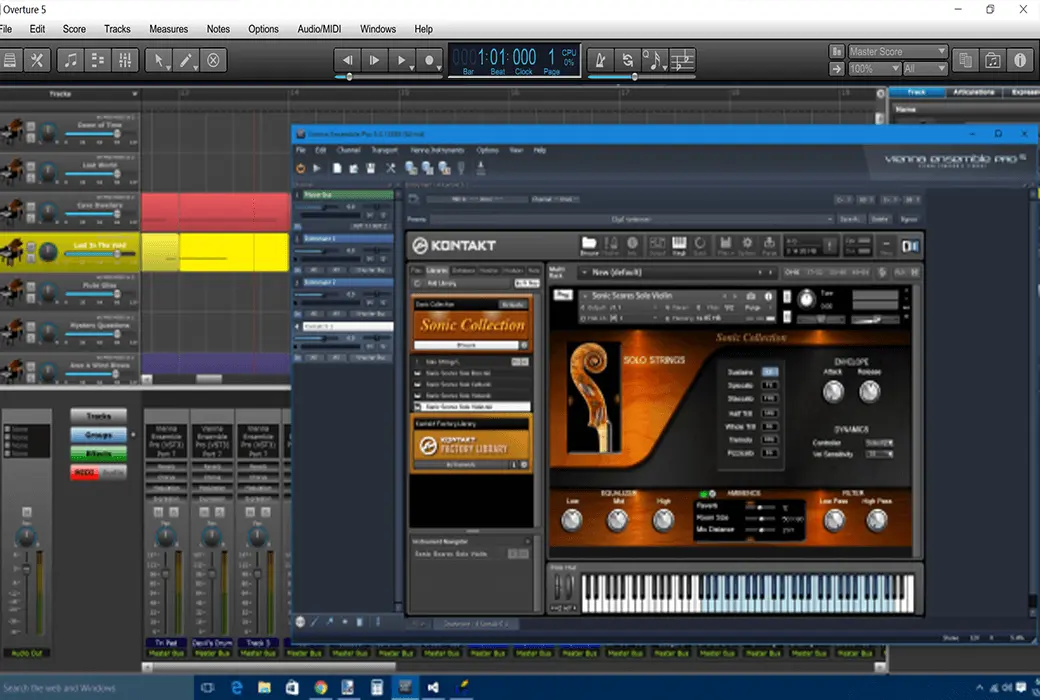Open Kontakt Browse folder icon
The width and height of the screenshot is (1040, 700).
pyautogui.click(x=589, y=245)
